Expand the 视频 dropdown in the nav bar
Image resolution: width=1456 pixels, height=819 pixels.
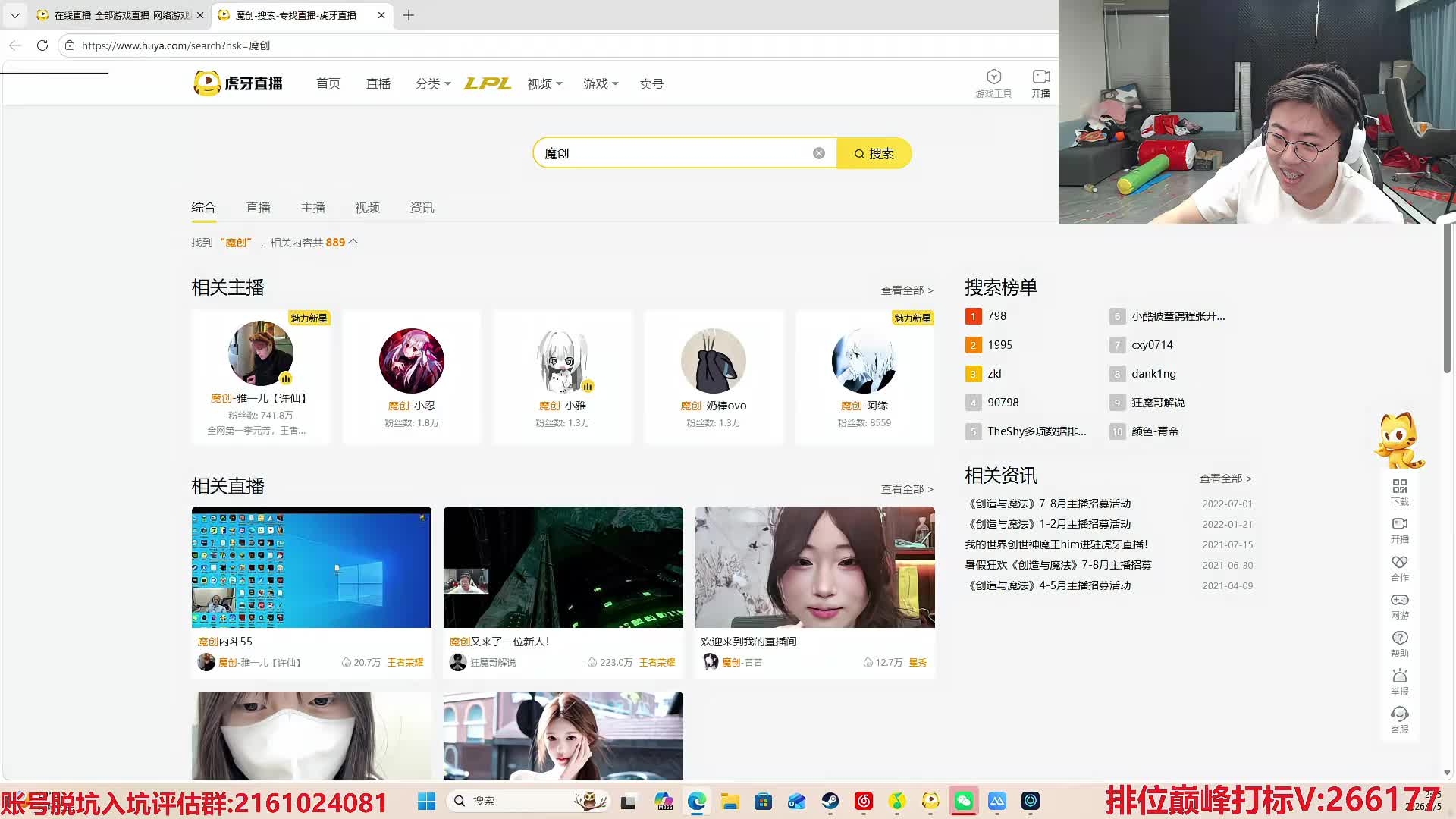coord(544,83)
